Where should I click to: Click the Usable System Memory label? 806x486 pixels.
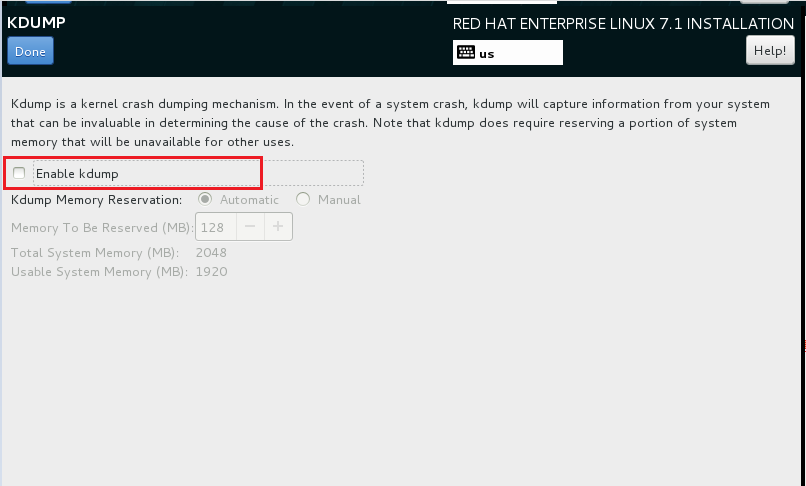pos(100,272)
